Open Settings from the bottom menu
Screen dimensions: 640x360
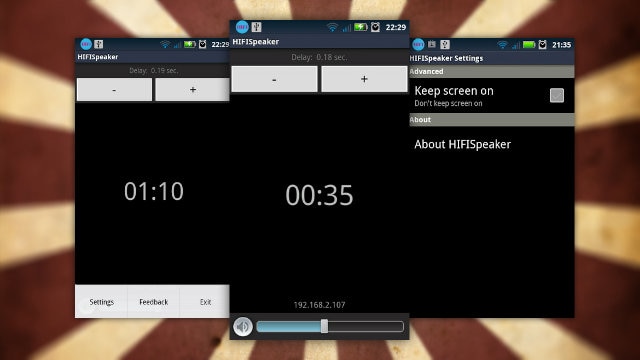click(101, 302)
